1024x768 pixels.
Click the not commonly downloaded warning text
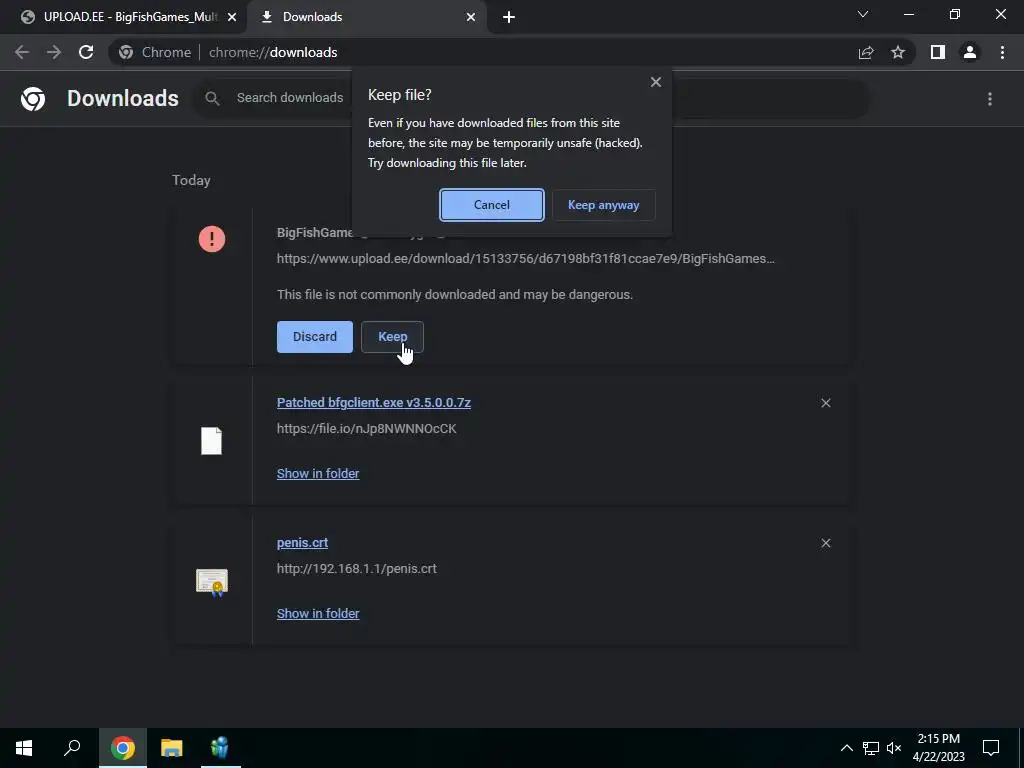455,295
